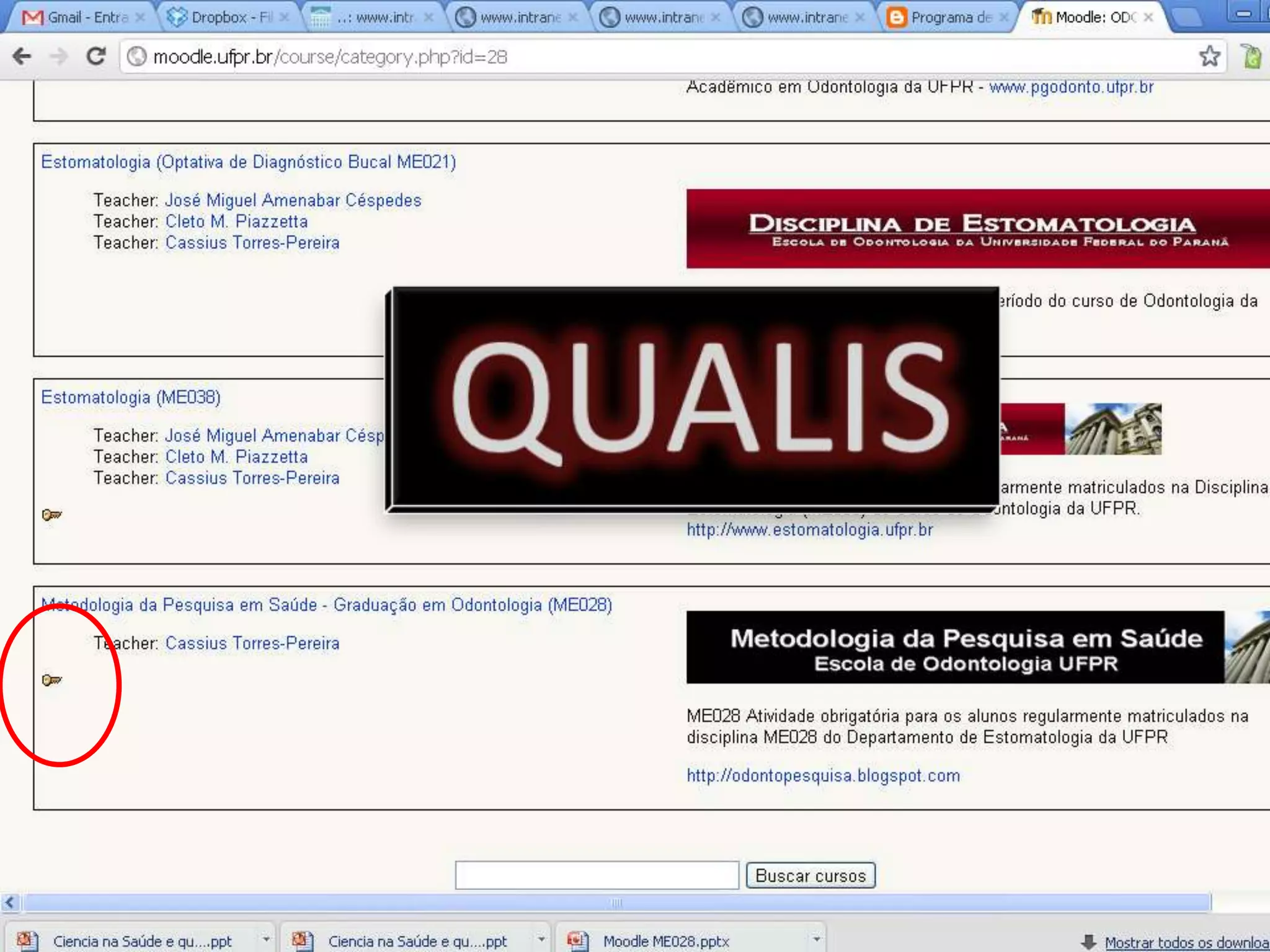Switch to the third www.intranet globe tab
The image size is (1270, 952).
pyautogui.click(x=806, y=17)
